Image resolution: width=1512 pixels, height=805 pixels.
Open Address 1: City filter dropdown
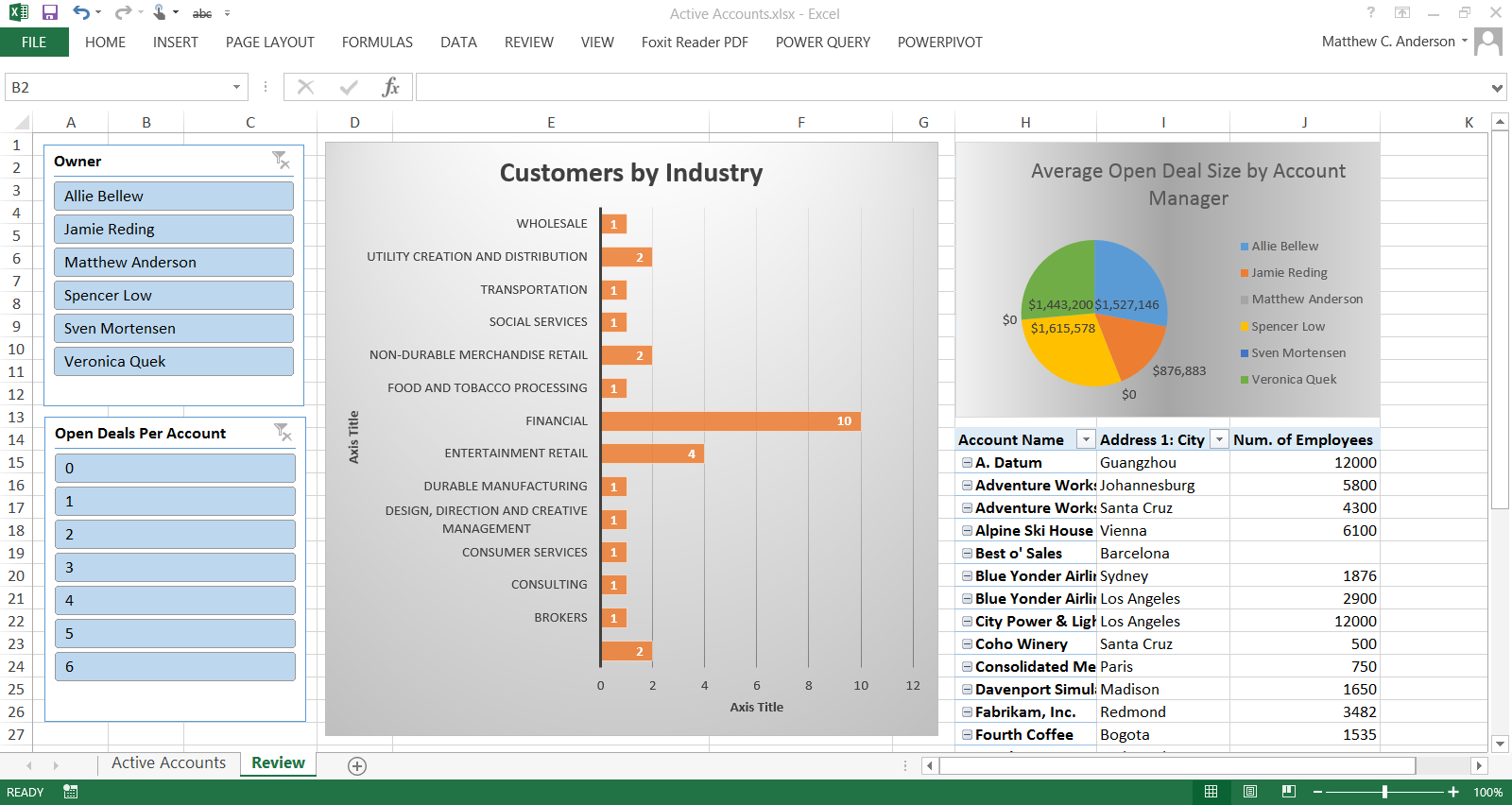click(1219, 440)
